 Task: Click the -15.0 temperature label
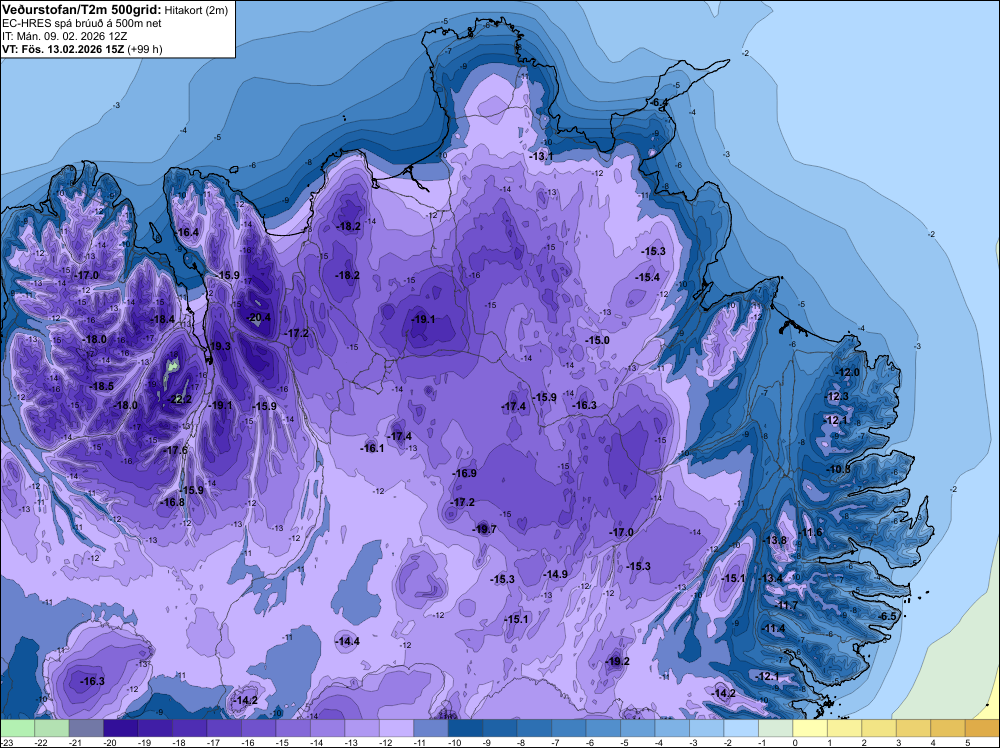pos(598,341)
